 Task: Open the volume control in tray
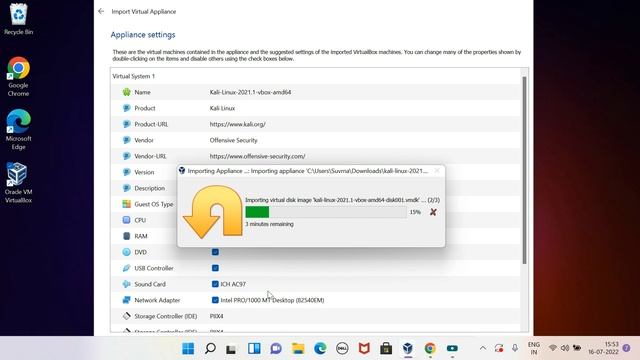565,348
